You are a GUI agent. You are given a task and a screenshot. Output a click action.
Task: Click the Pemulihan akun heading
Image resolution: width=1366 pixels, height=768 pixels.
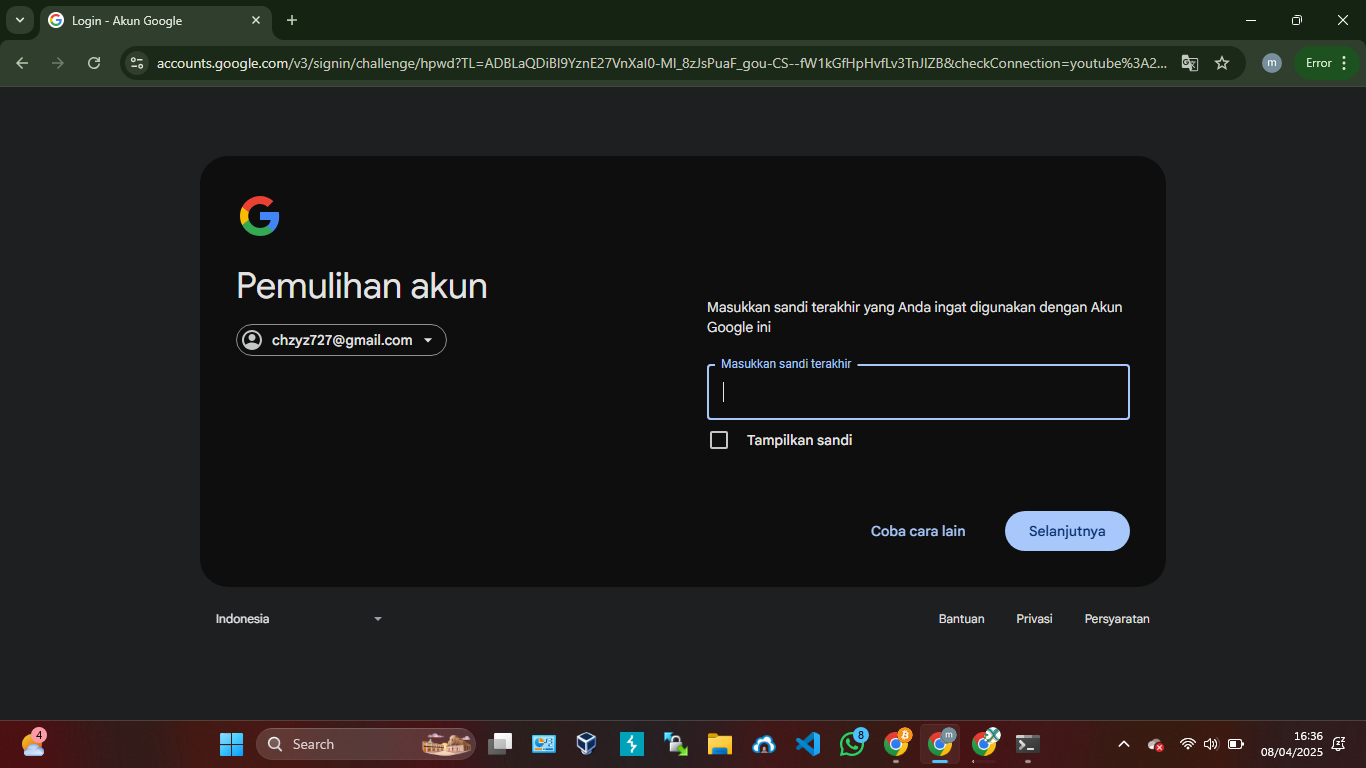click(362, 286)
